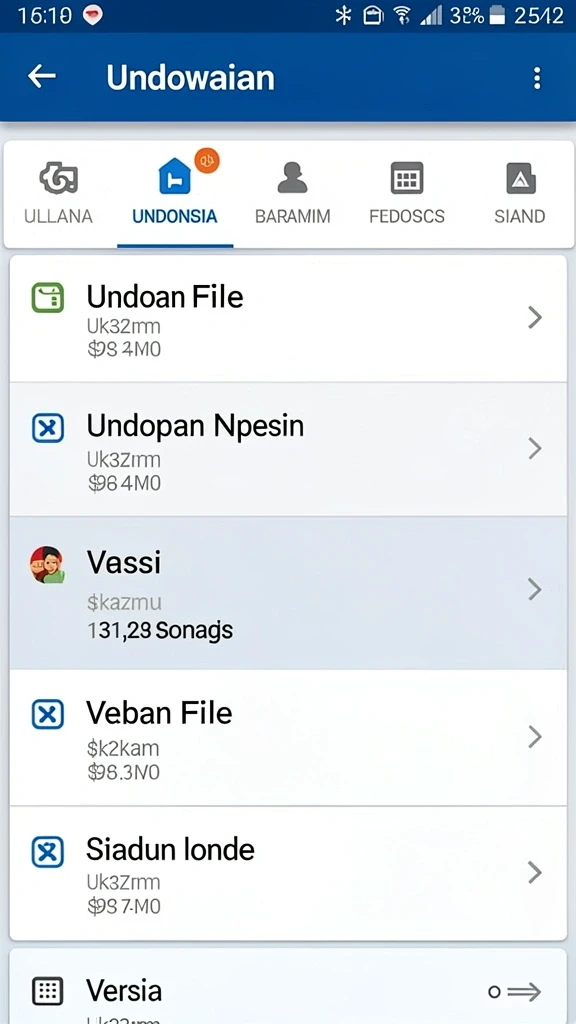
Task: Tap the grid icon beside Versia
Action: (x=48, y=991)
